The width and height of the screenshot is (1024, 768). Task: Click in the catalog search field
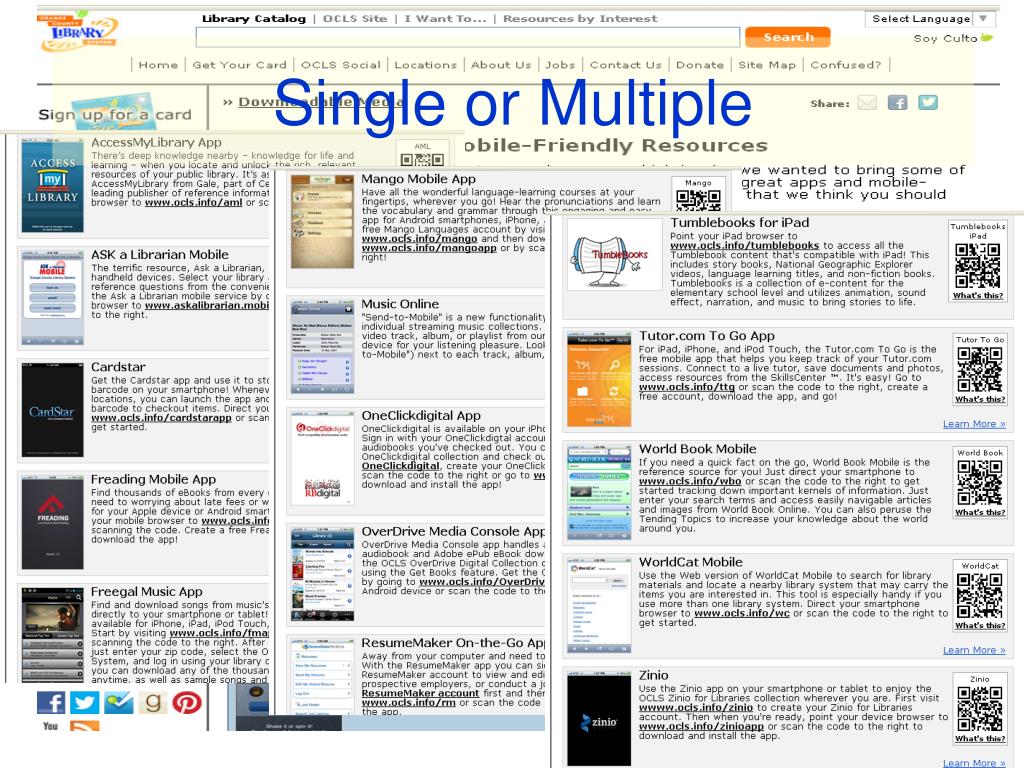[468, 37]
